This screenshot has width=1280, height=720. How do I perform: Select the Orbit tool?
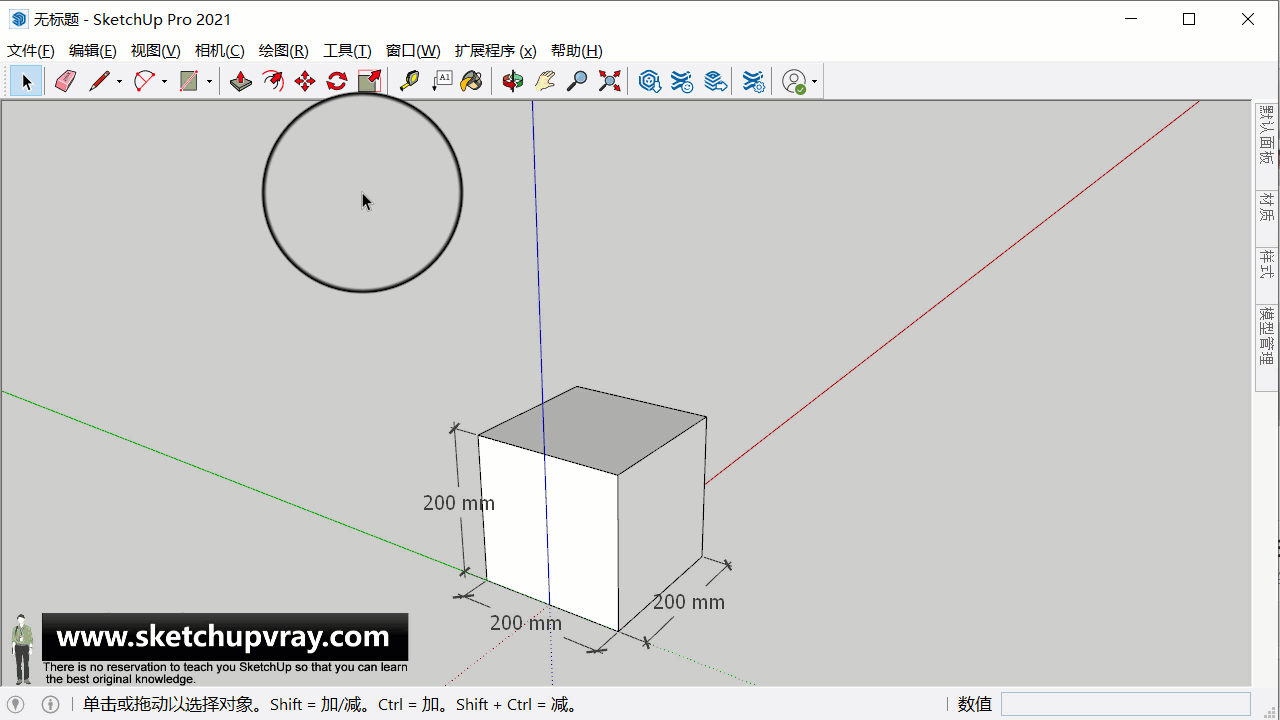[513, 82]
